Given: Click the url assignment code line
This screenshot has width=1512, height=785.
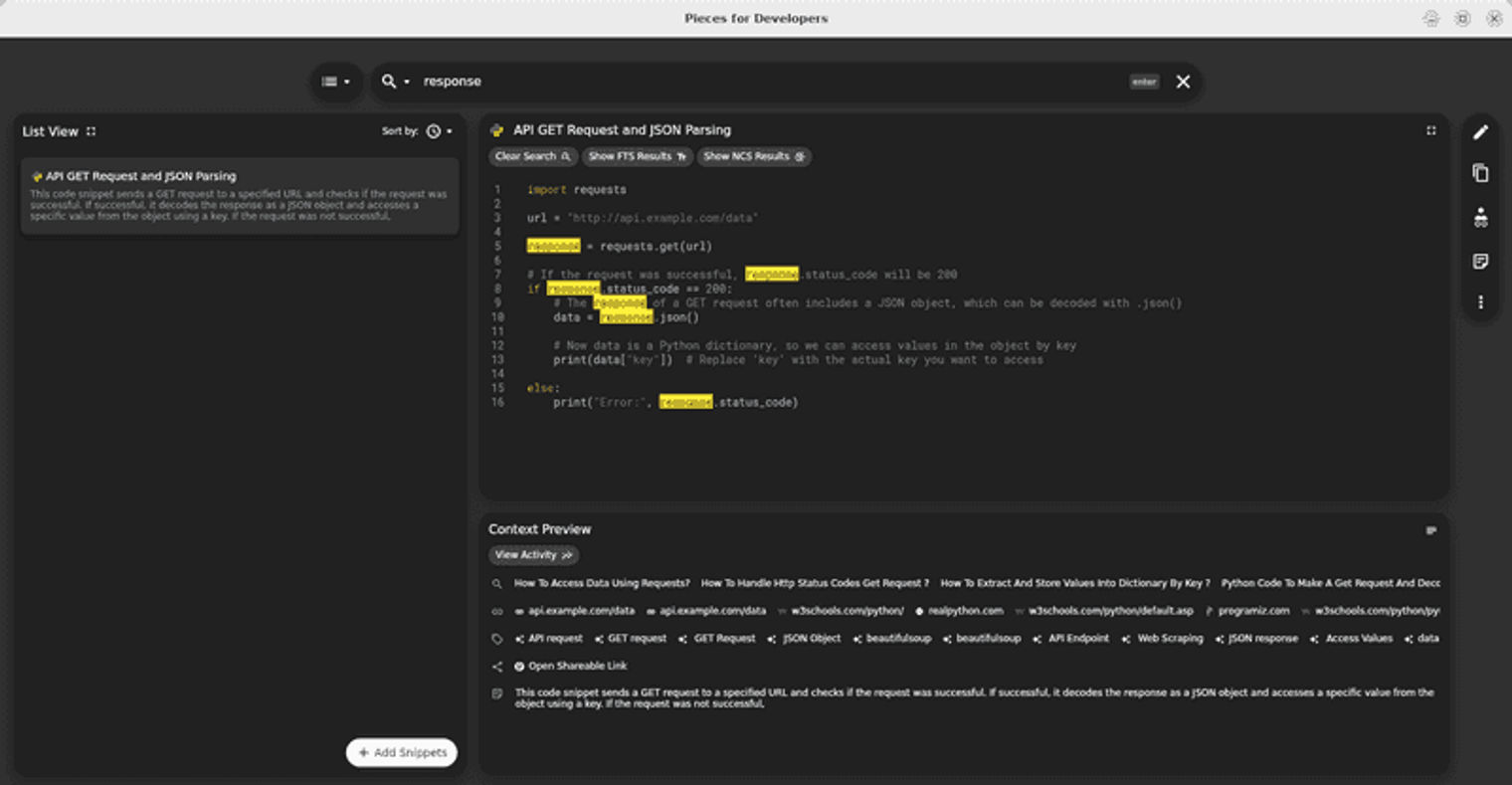Looking at the screenshot, I should (643, 218).
